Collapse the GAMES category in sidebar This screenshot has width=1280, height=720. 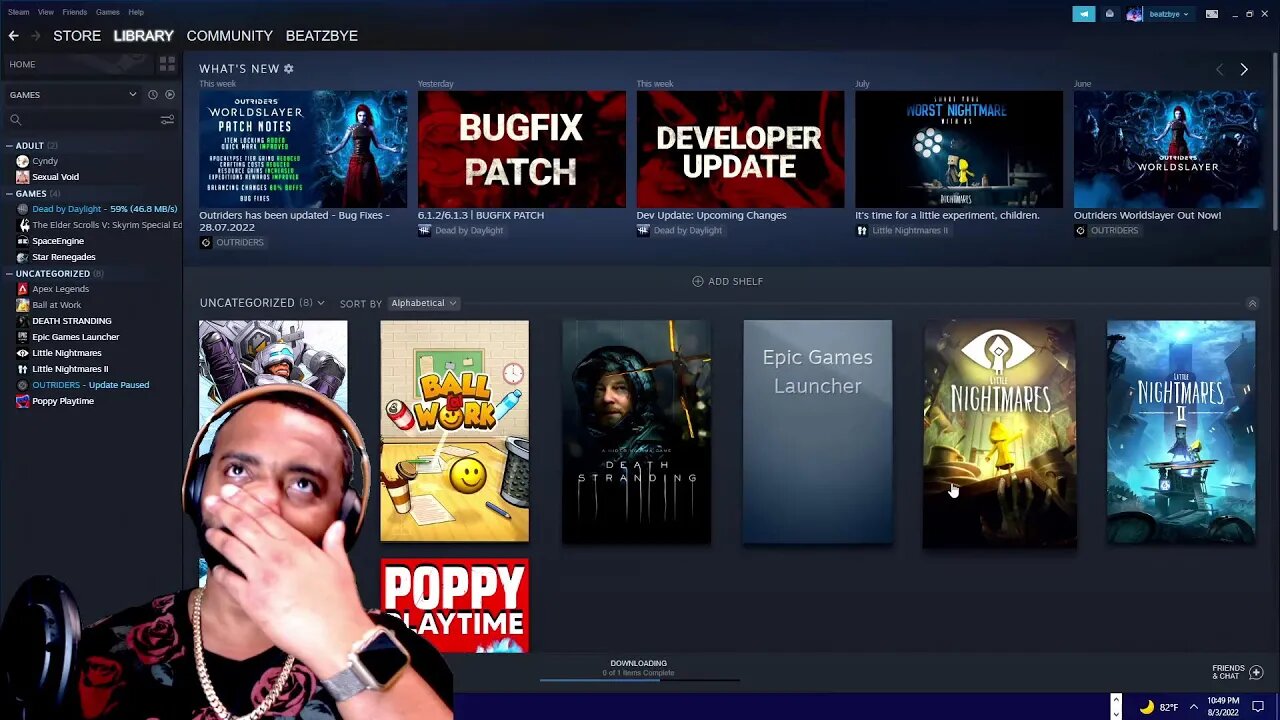9,194
